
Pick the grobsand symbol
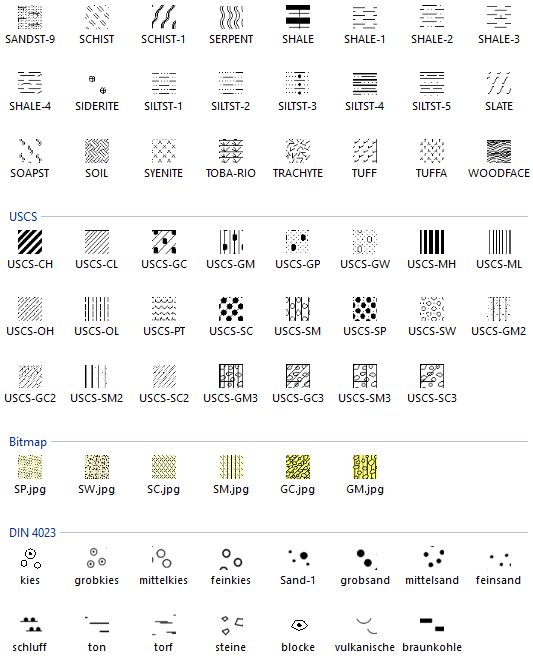coord(365,558)
